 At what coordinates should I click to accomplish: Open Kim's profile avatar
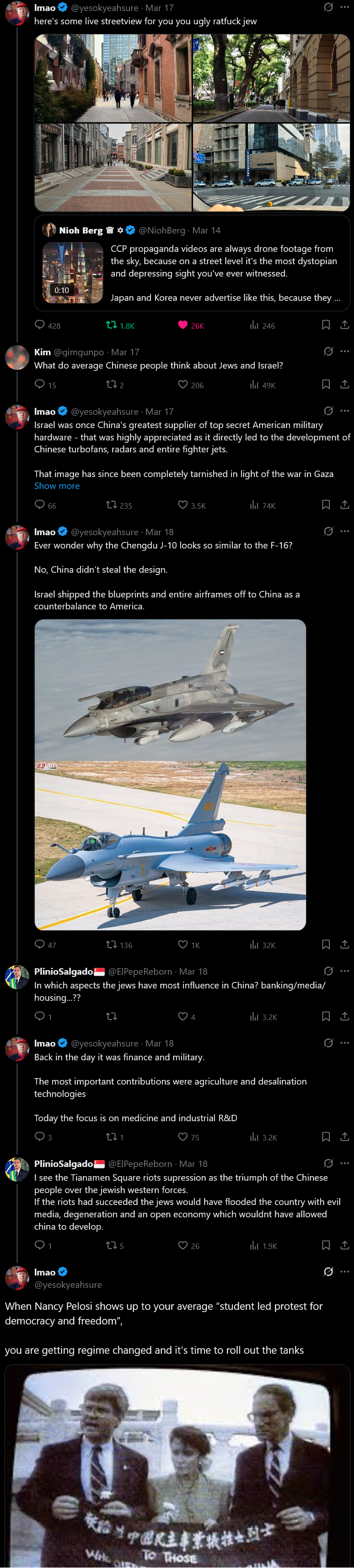click(17, 357)
